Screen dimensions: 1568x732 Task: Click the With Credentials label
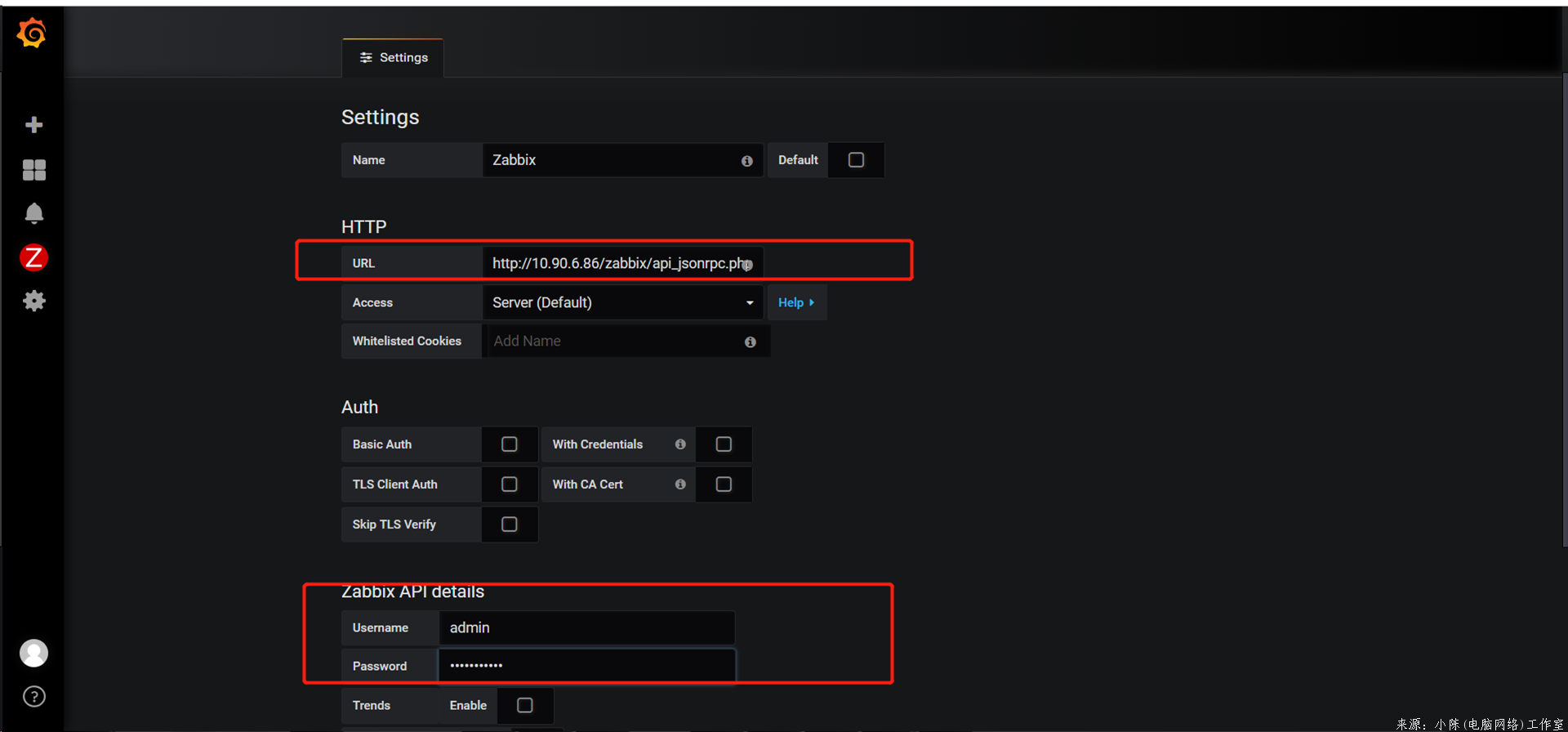pyautogui.click(x=598, y=444)
